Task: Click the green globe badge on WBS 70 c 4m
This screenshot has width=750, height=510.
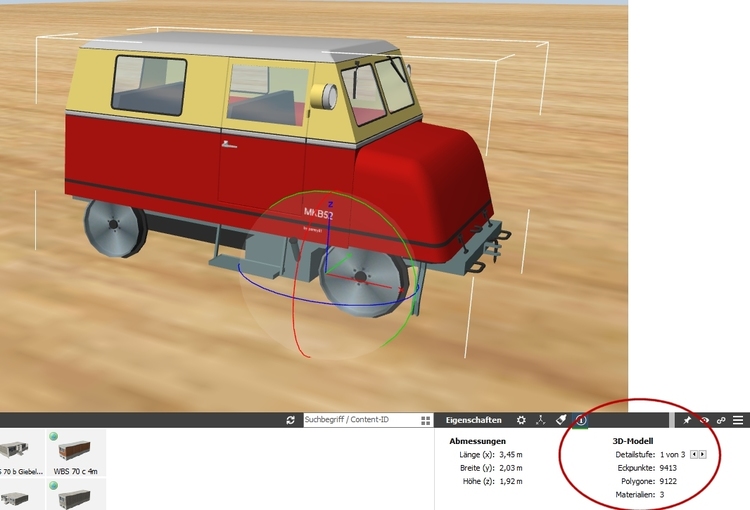Action: click(x=54, y=436)
